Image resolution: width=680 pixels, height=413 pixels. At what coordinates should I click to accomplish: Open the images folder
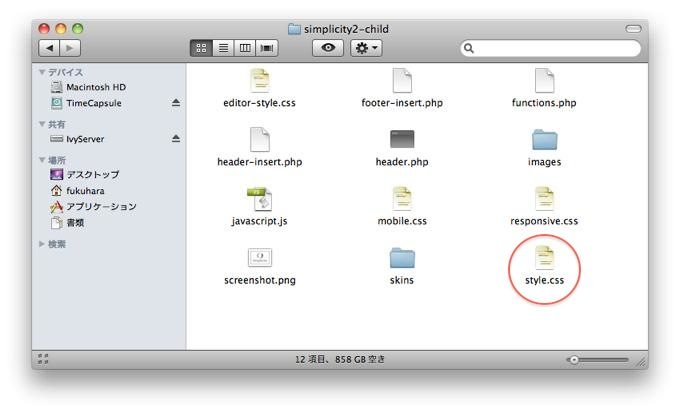pos(544,141)
